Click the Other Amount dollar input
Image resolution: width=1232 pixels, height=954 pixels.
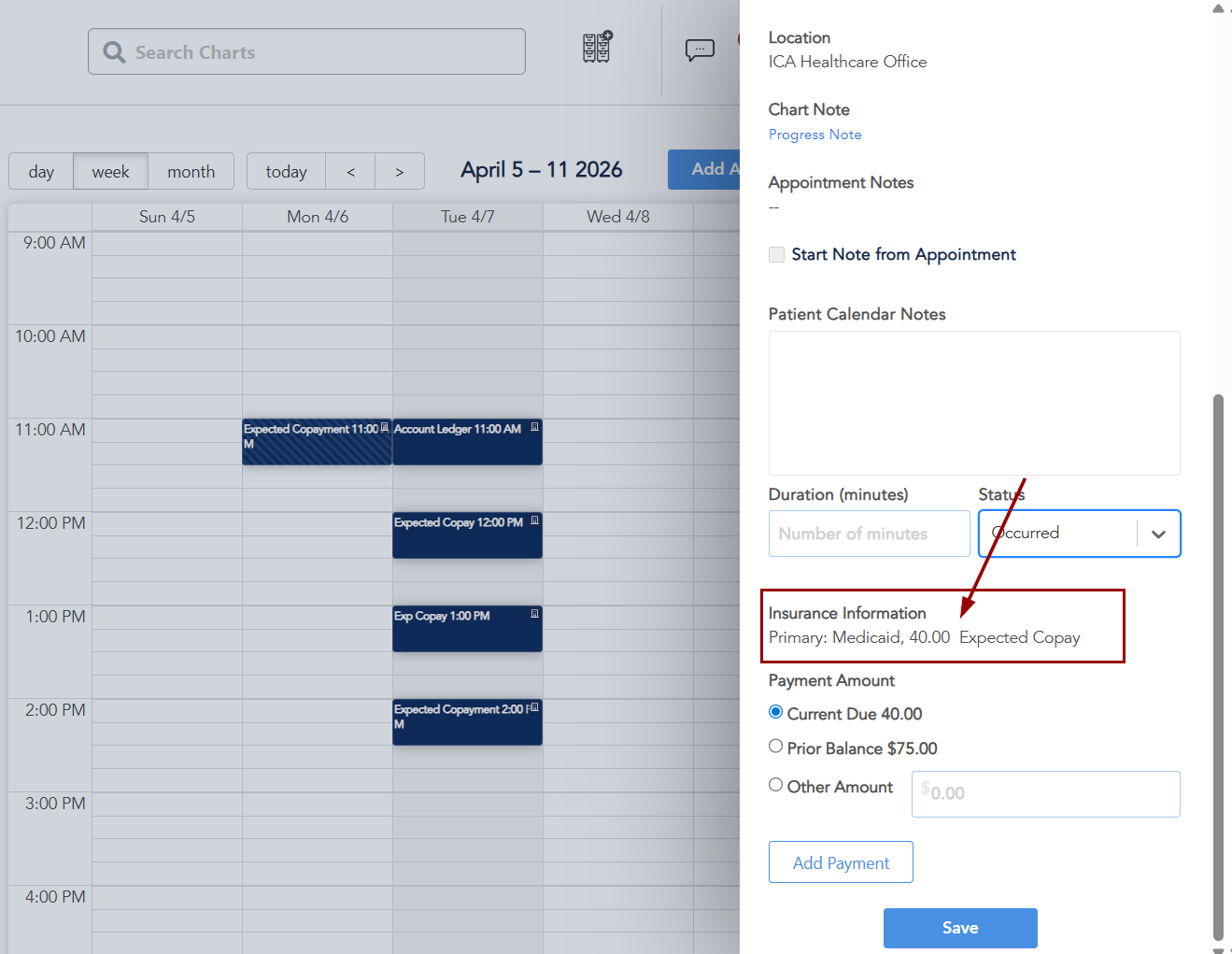pos(1045,793)
